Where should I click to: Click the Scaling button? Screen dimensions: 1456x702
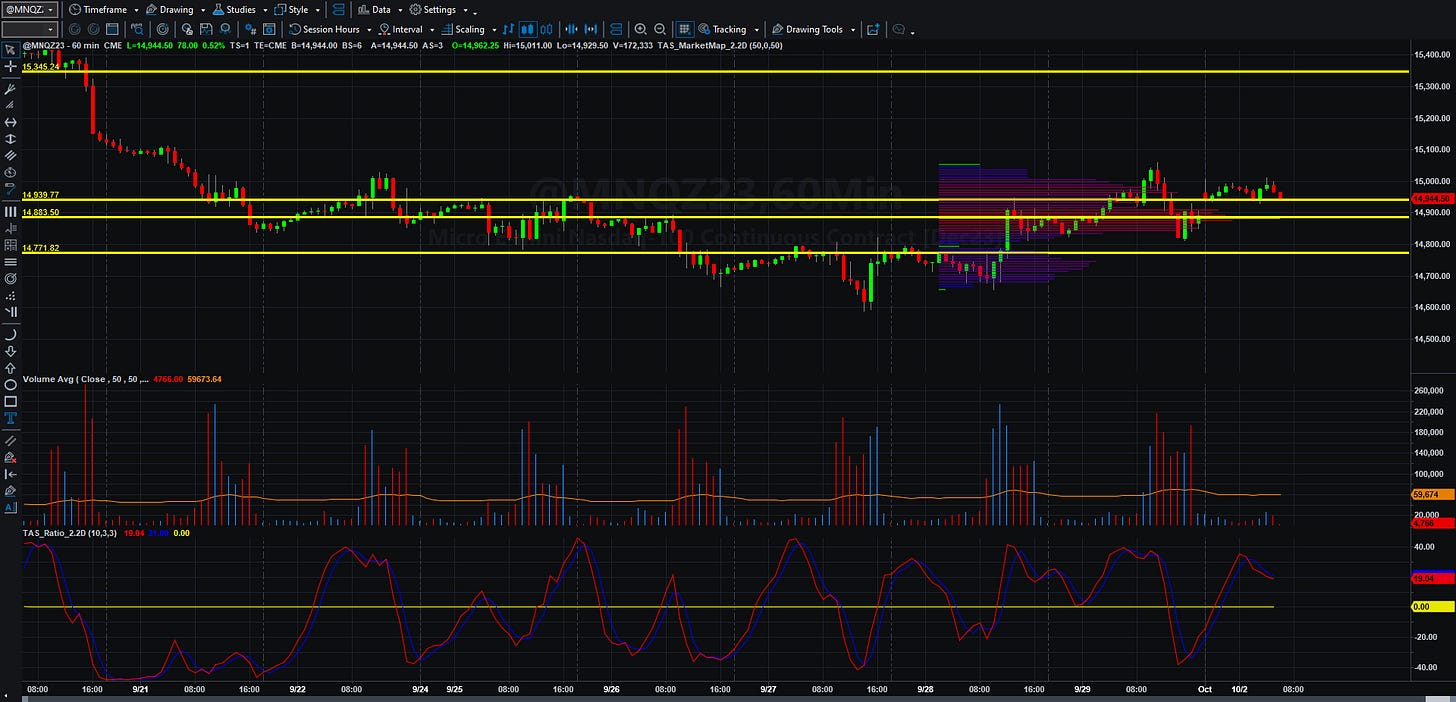point(468,29)
